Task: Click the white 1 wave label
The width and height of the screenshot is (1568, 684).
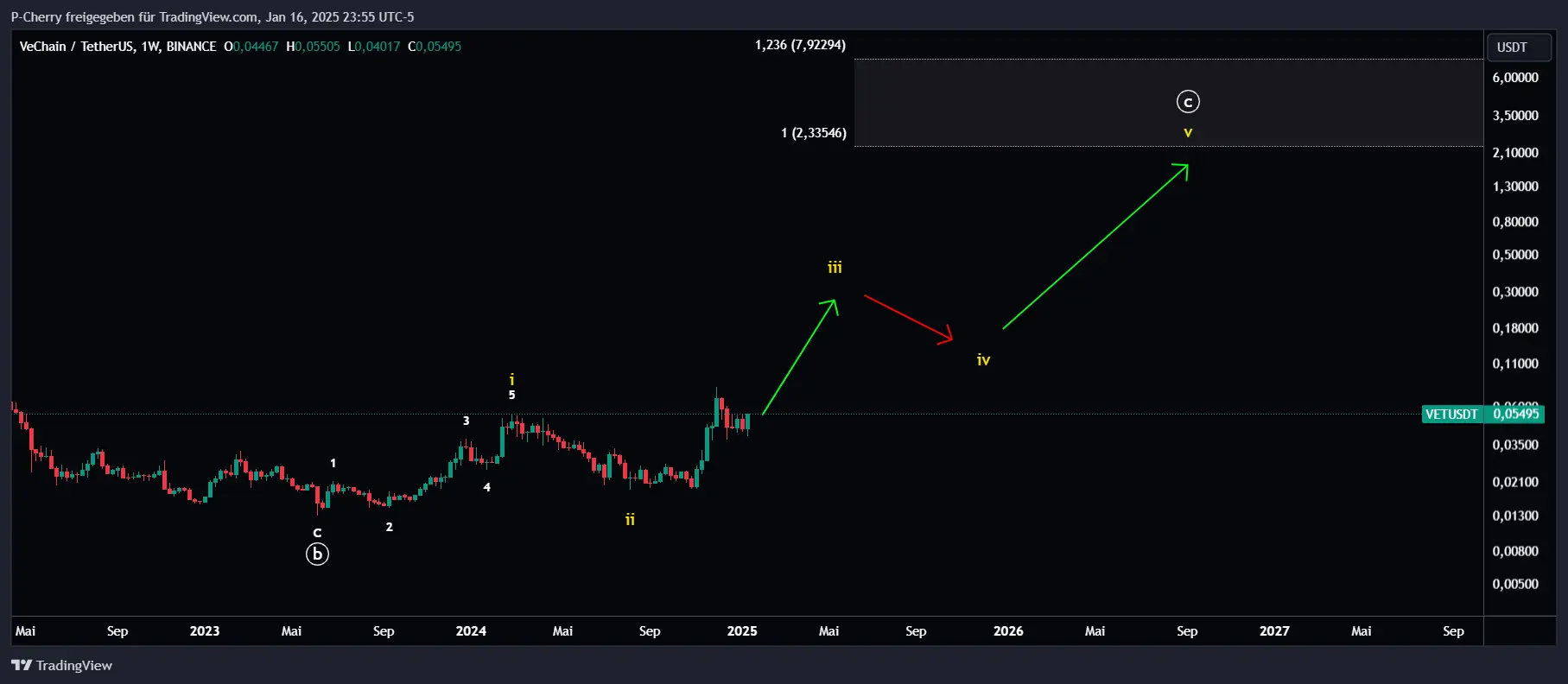Action: click(x=333, y=463)
